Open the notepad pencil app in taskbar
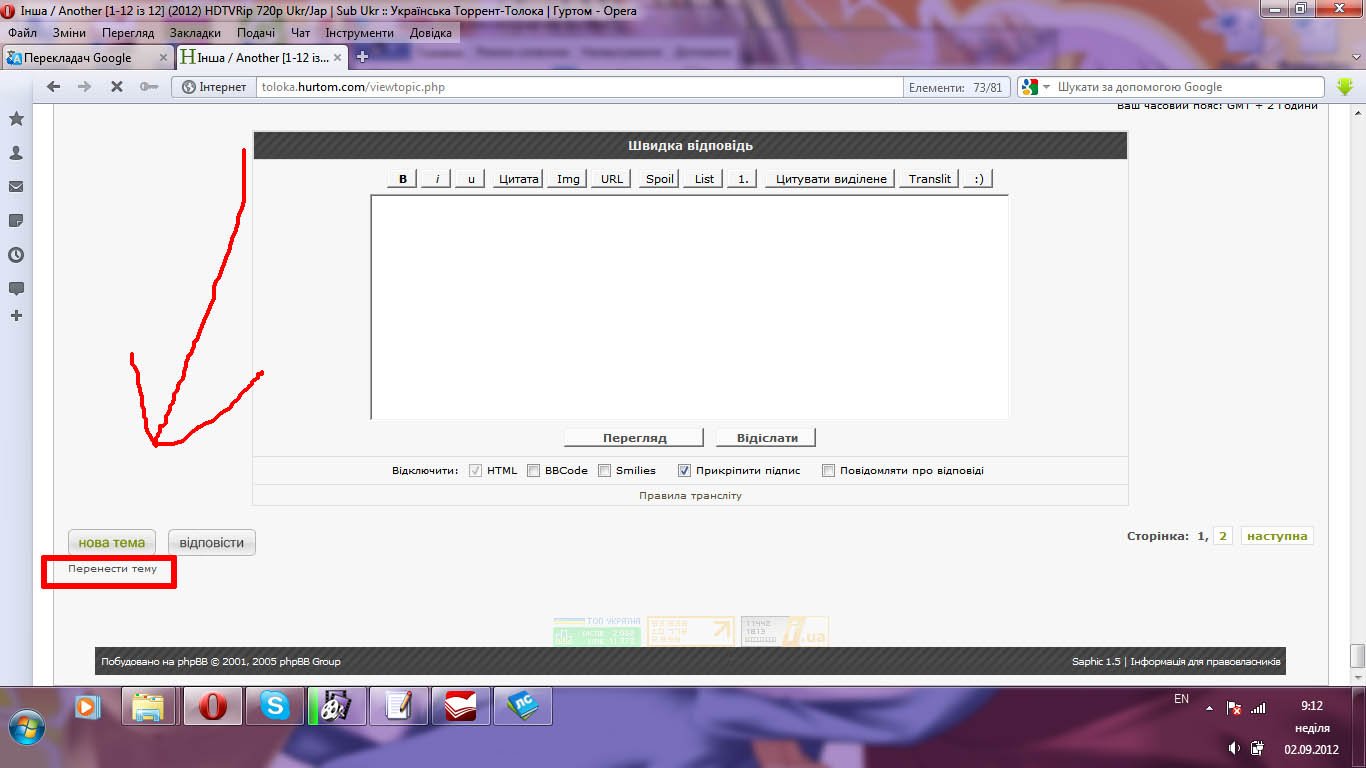This screenshot has width=1366, height=768. [x=398, y=707]
